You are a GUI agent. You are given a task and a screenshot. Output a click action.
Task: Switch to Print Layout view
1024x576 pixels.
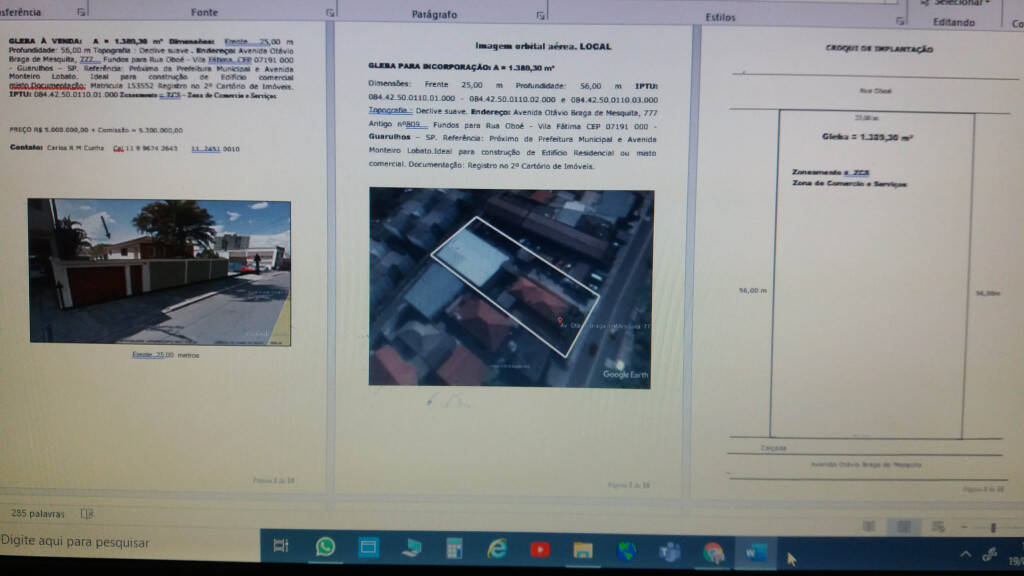(x=903, y=526)
